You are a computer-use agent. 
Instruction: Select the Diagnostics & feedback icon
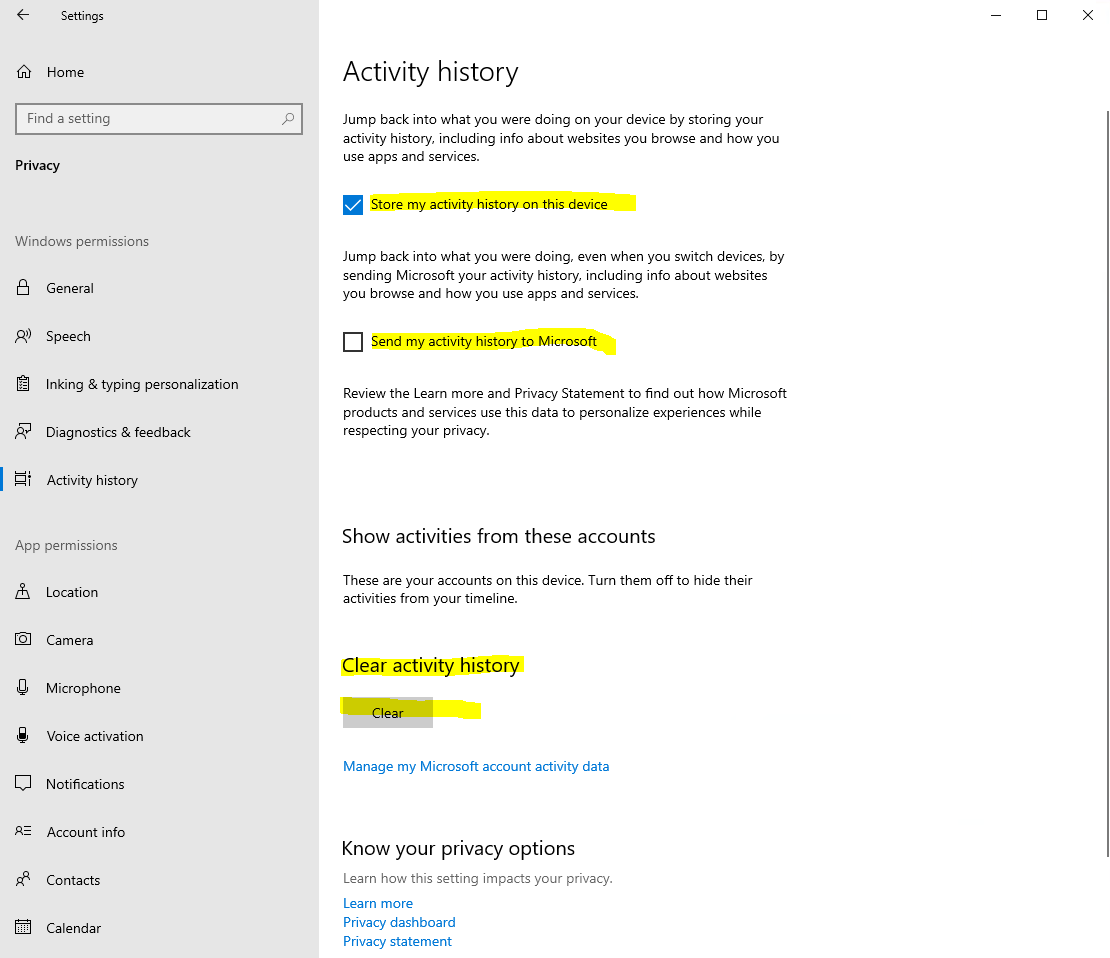point(23,431)
